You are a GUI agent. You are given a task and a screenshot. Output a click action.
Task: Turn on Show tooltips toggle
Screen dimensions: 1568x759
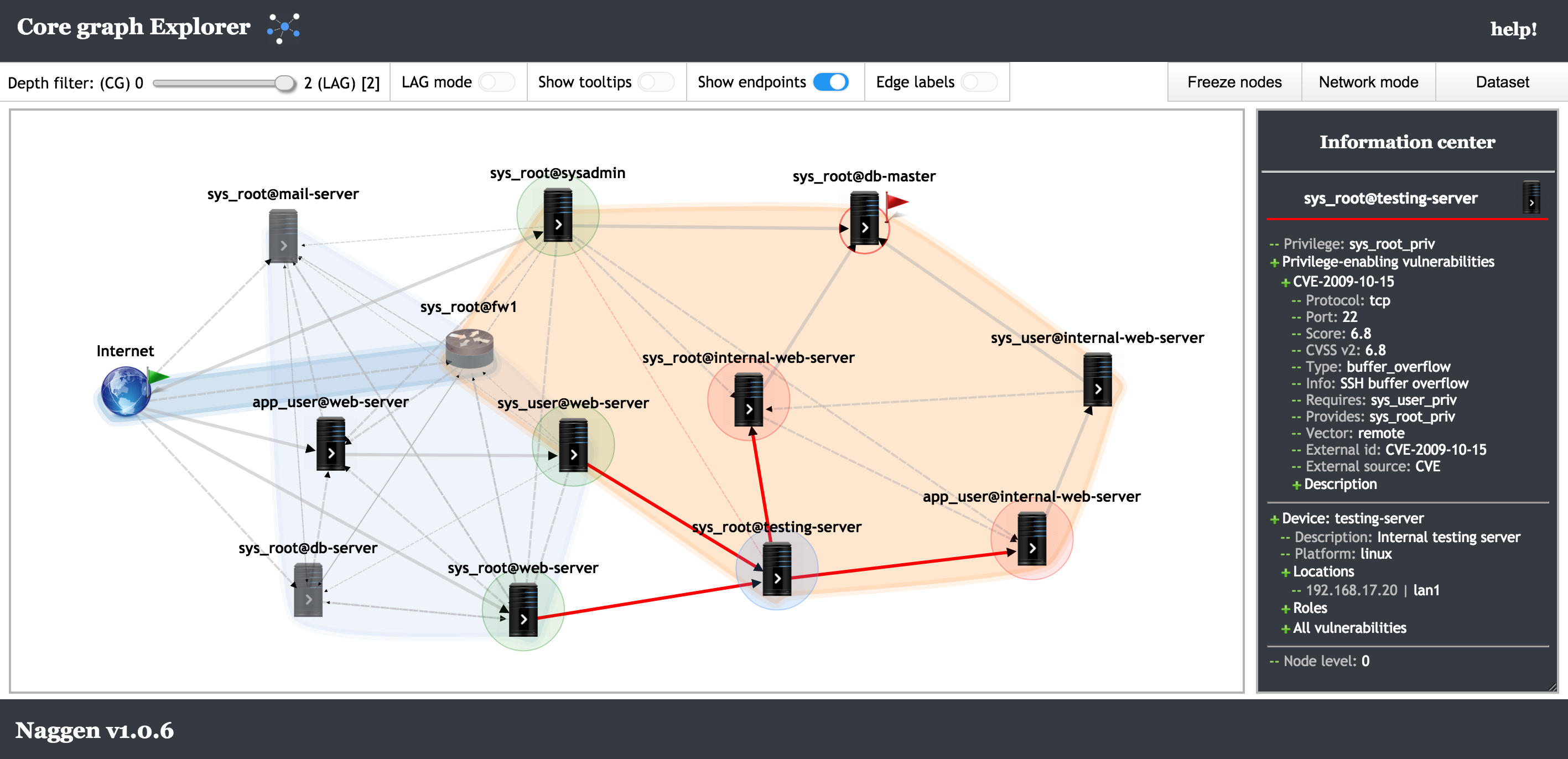[656, 82]
